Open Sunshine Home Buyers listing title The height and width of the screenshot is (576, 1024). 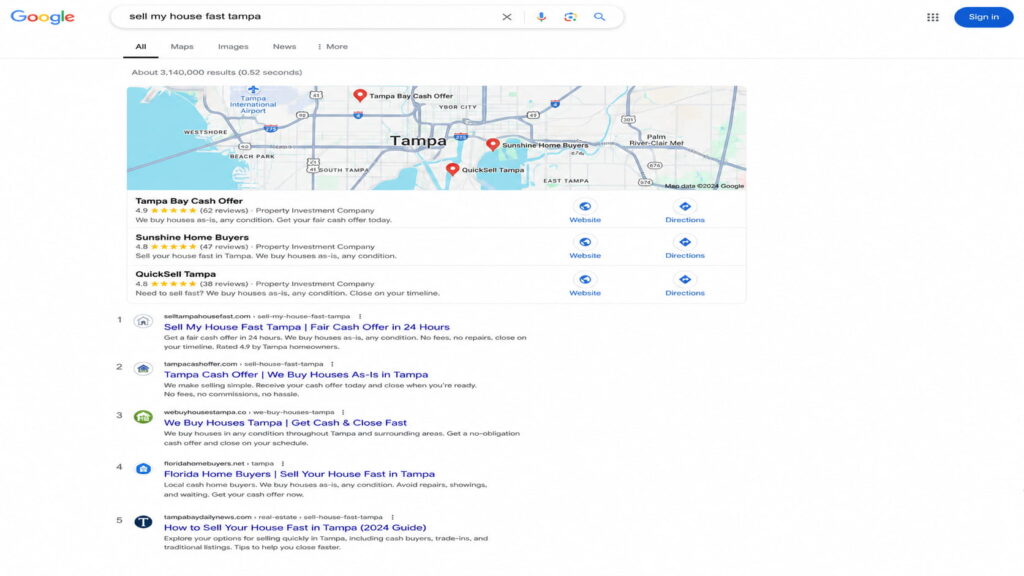pos(192,237)
